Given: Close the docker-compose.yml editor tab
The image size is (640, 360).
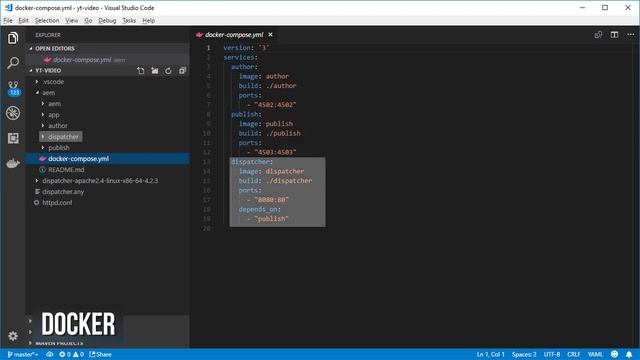Looking at the screenshot, I should 270,35.
